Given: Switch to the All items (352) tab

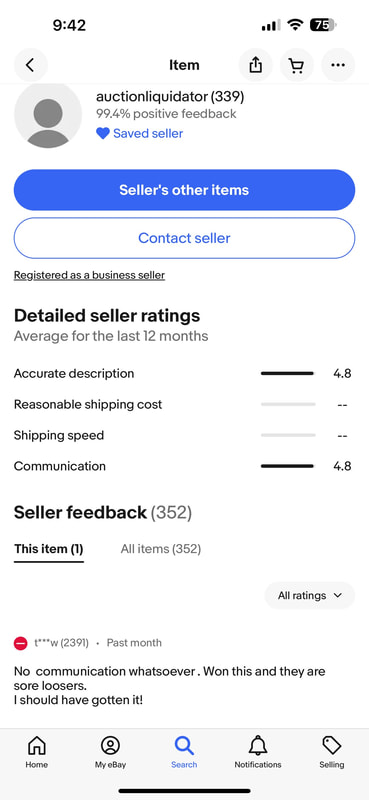Looking at the screenshot, I should [x=161, y=549].
